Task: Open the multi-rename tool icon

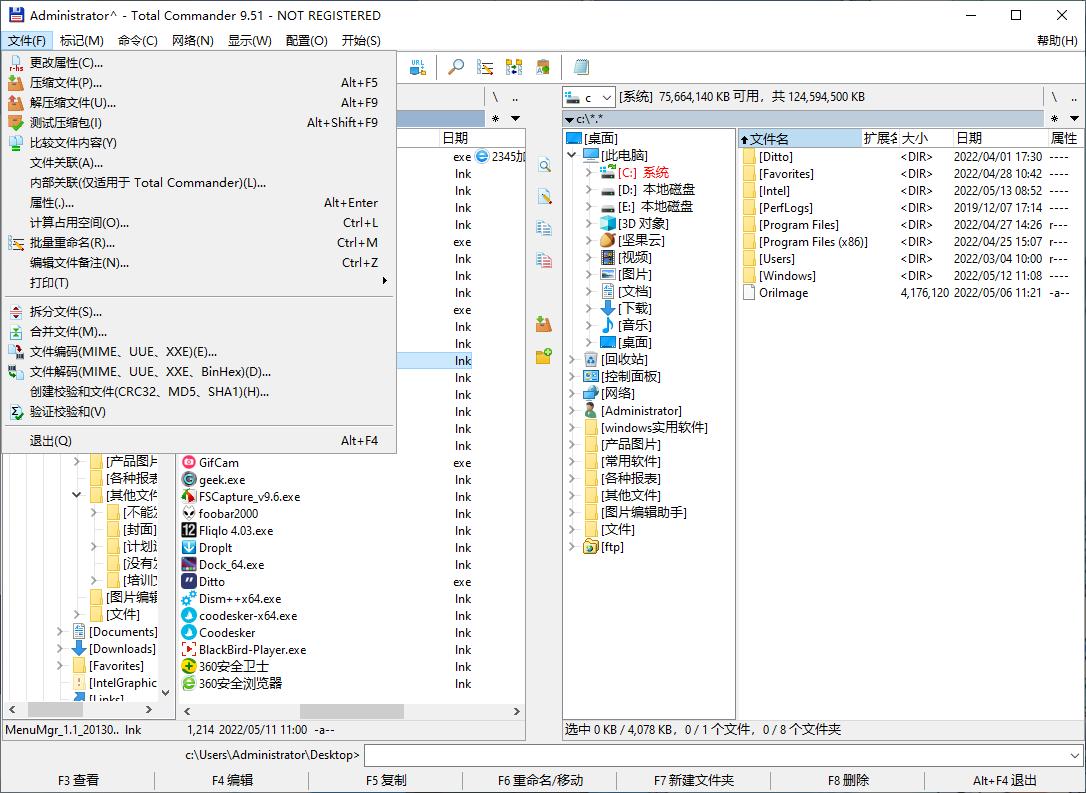Action: coord(484,66)
